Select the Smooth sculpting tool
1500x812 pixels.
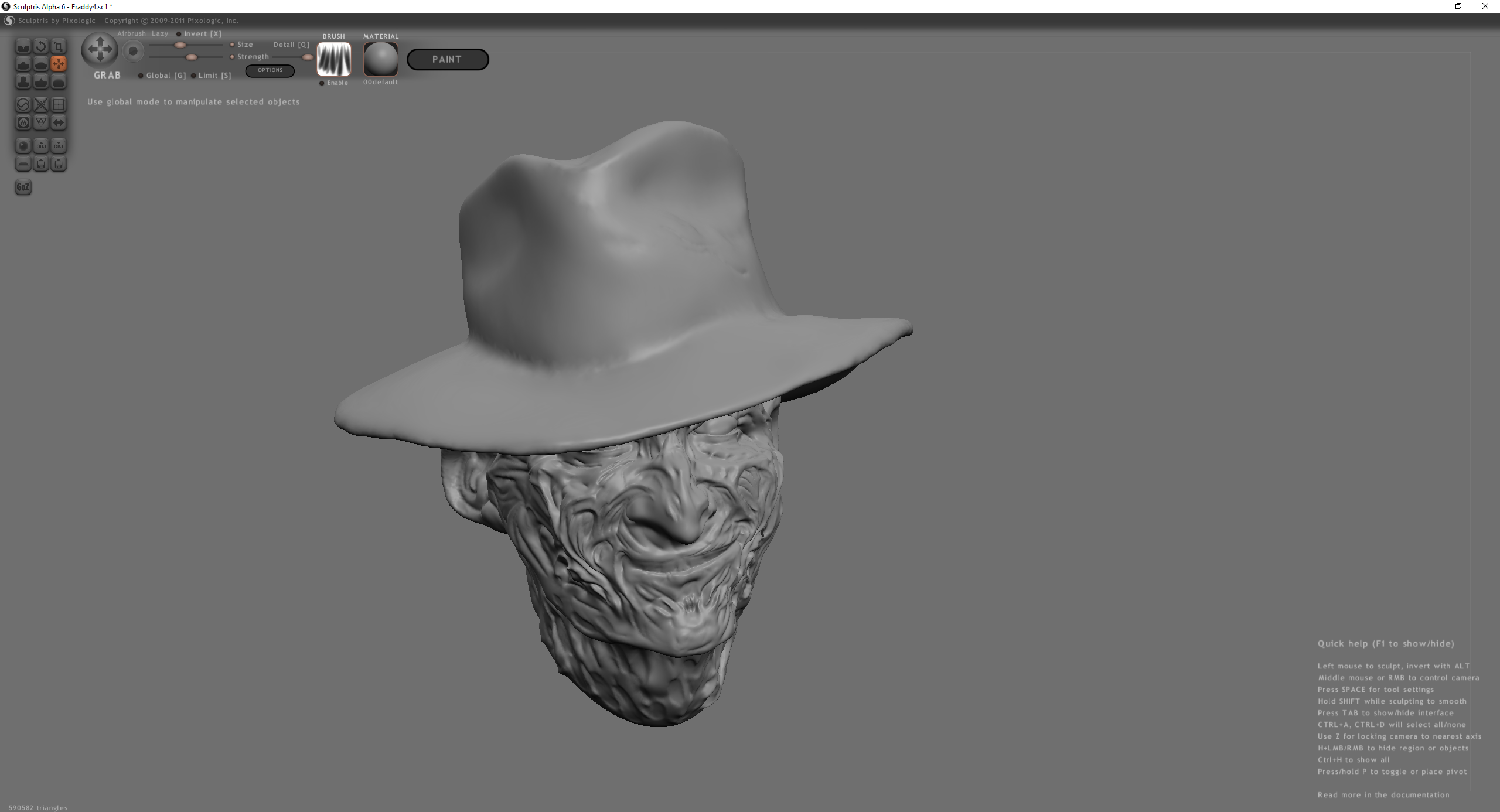click(x=59, y=81)
